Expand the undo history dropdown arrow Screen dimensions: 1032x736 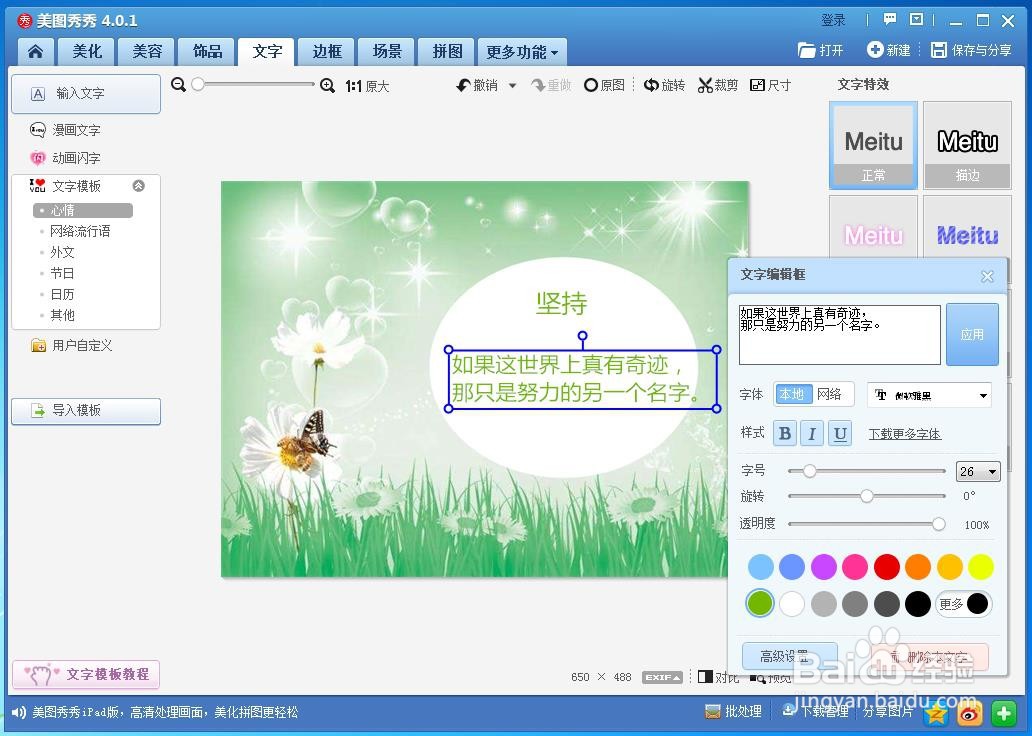click(513, 86)
